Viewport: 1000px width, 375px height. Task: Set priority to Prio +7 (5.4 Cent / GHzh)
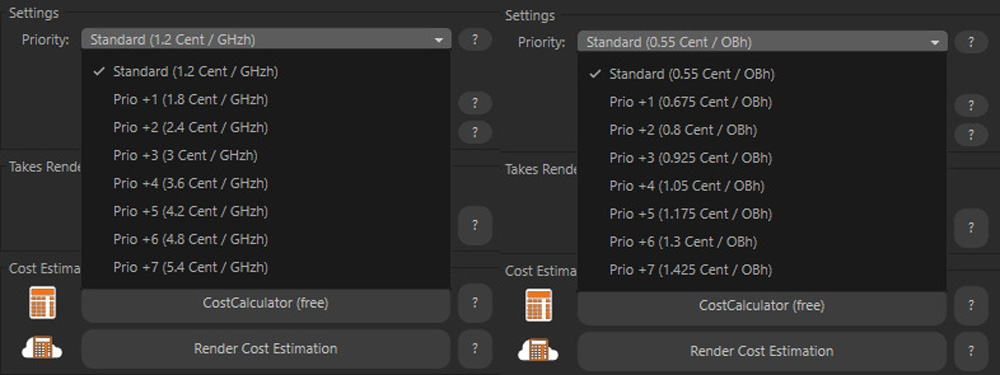pyautogui.click(x=266, y=267)
